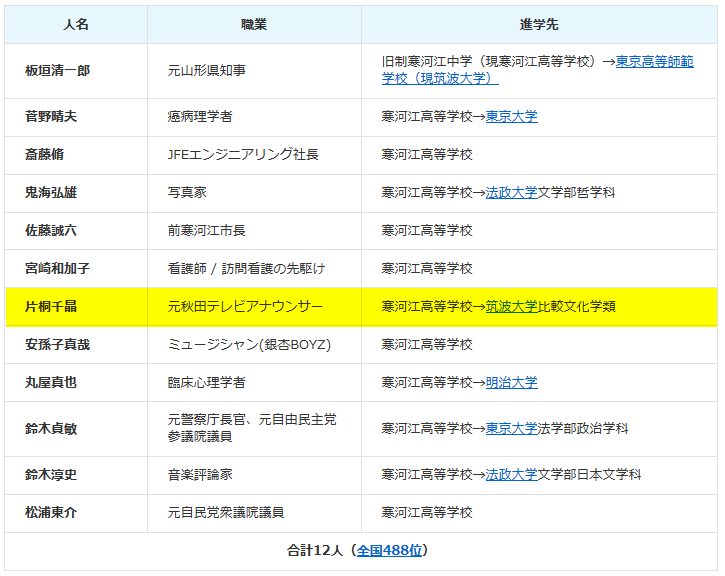This screenshot has height=576, width=725.
Task: Select 元警察庁長官、元自由民主党参議院議員 cell
Action: click(252, 428)
